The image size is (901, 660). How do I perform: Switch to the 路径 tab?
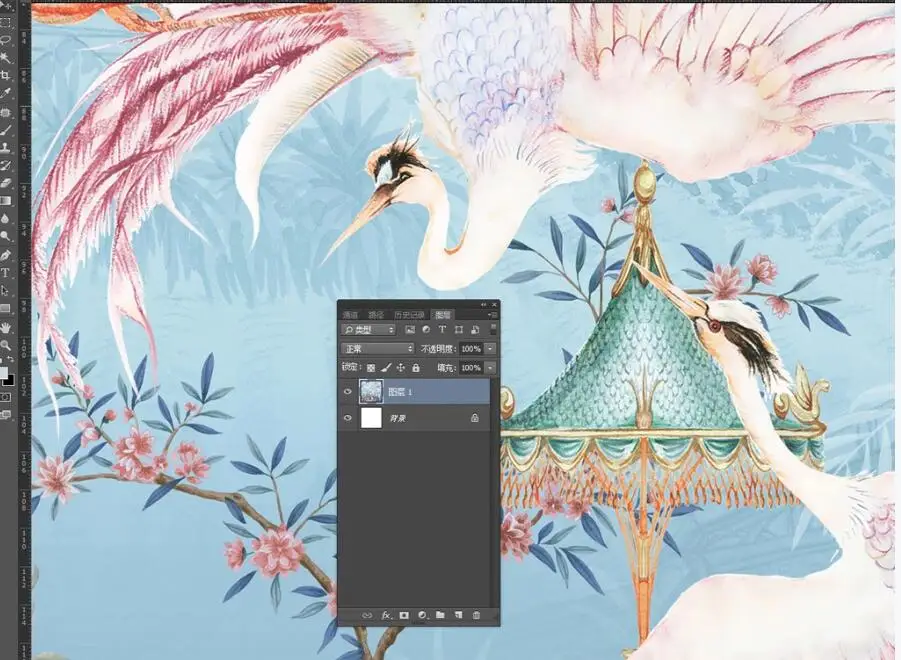(x=376, y=315)
